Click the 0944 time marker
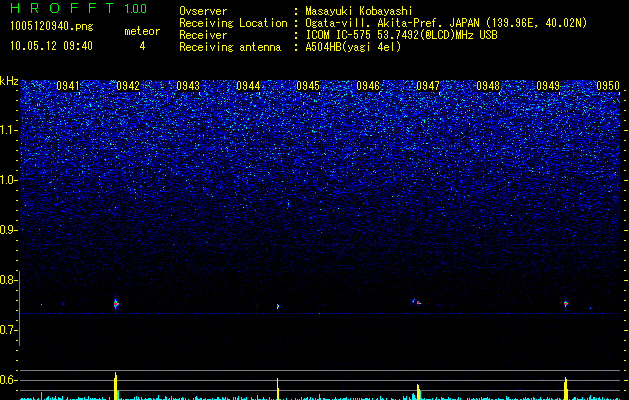This screenshot has width=629, height=400. tap(248, 86)
